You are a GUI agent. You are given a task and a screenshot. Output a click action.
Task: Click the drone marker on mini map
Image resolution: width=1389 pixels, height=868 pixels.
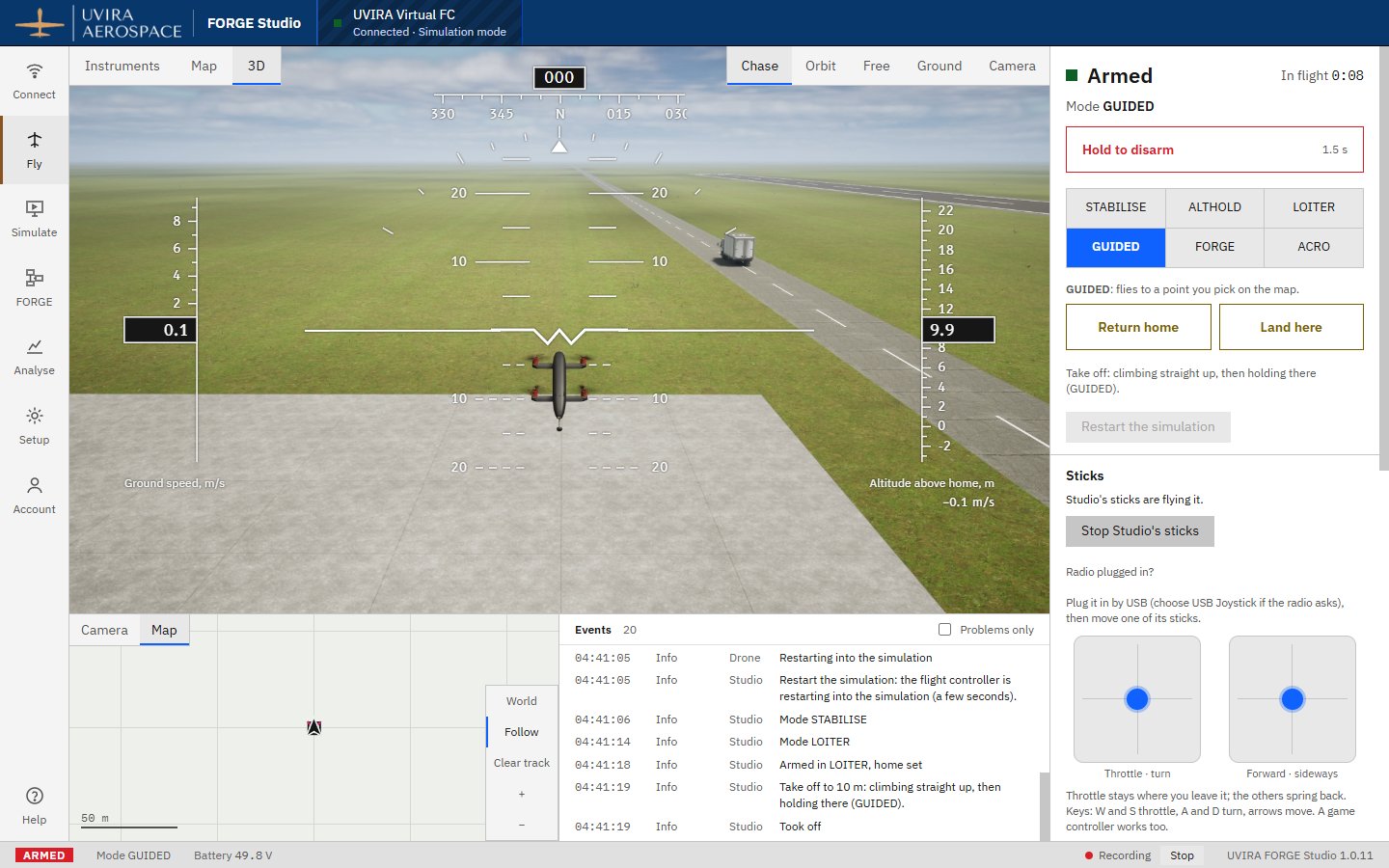(x=313, y=727)
